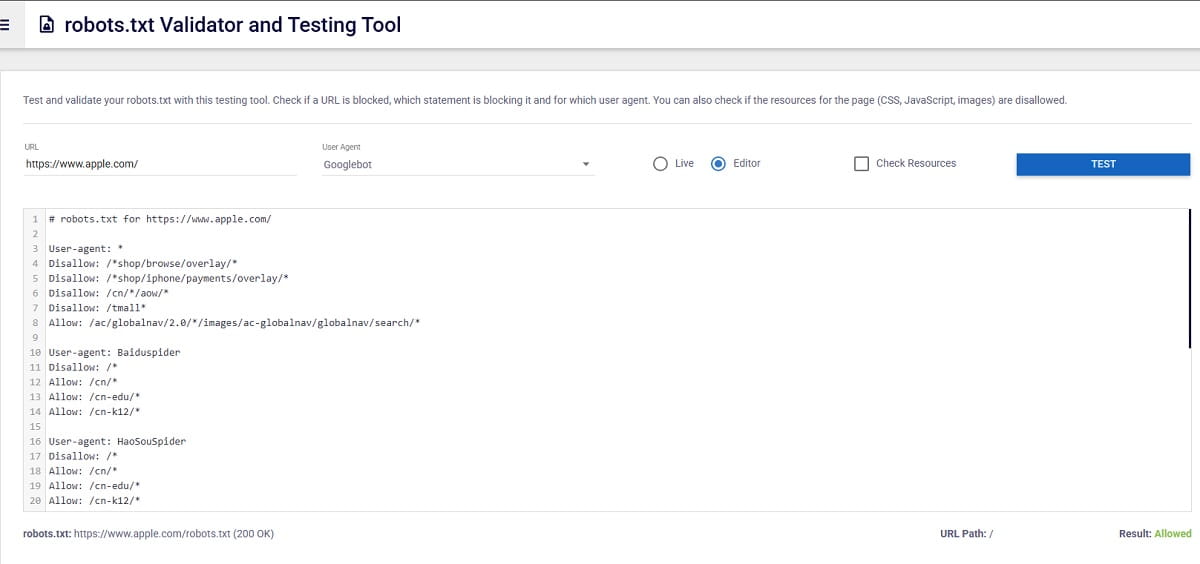This screenshot has width=1200, height=564.
Task: Click the 'Check Resources' label
Action: pyautogui.click(x=916, y=164)
